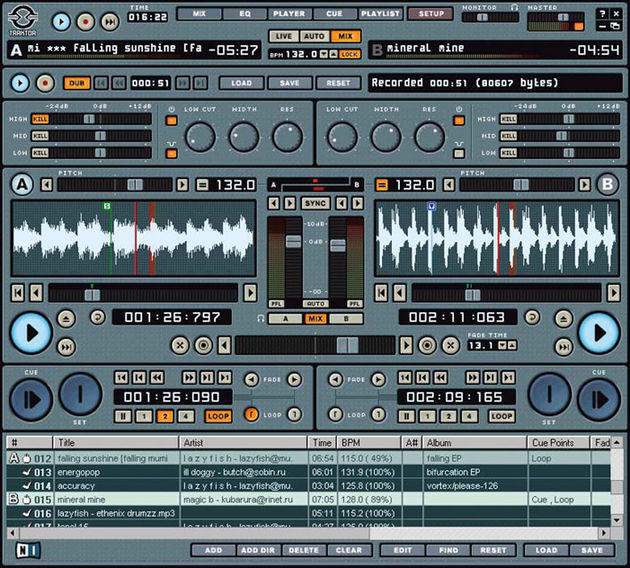This screenshot has width=630, height=568.
Task: Jump to the start of deck A track
Action: [18, 293]
